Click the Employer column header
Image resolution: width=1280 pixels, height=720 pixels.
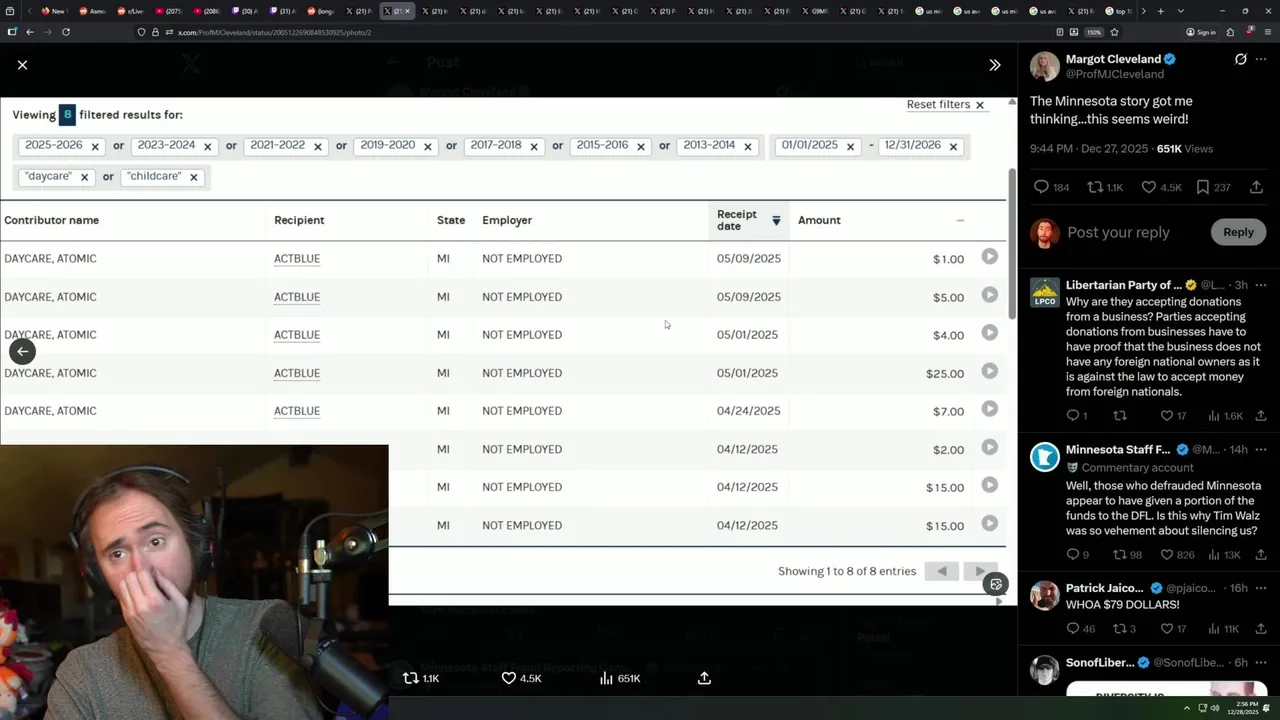click(x=507, y=220)
